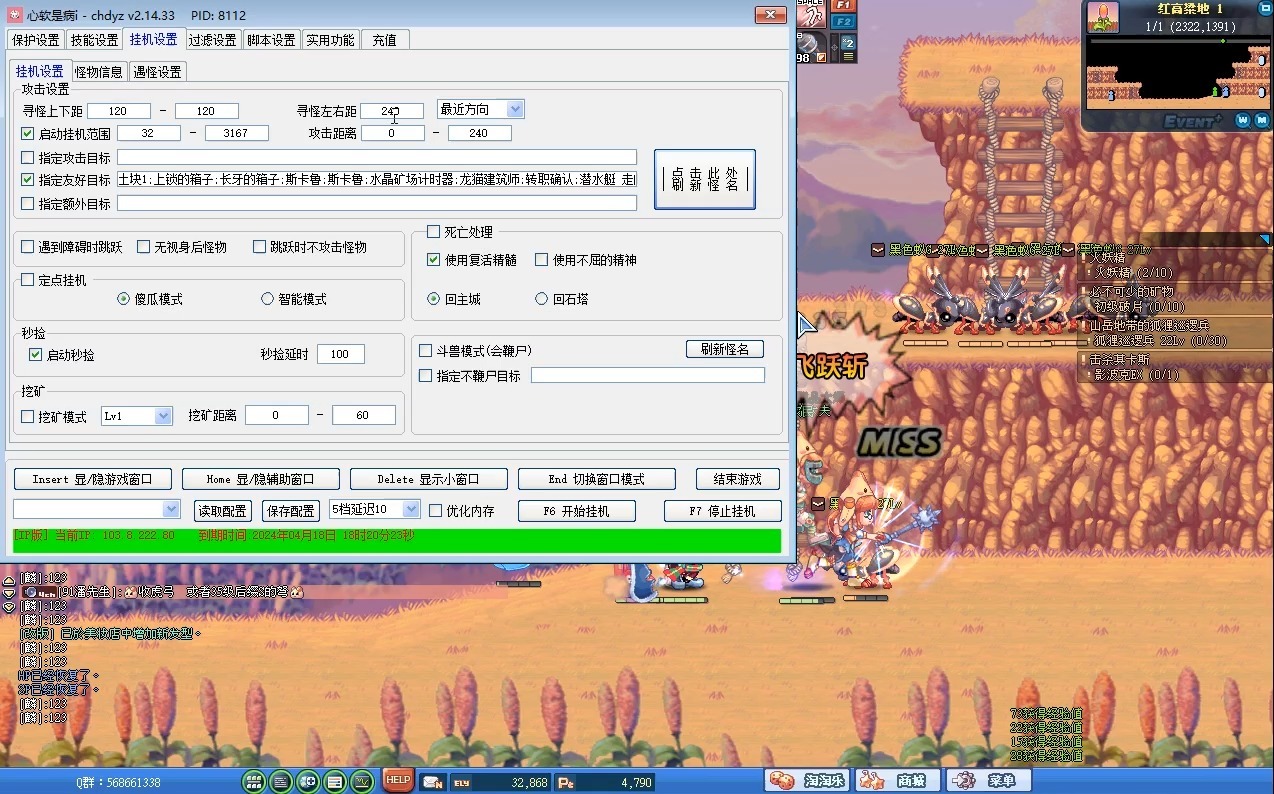Screen dimensions: 1274x794
Task: Switch to 技能设置 tab
Action: click(95, 40)
